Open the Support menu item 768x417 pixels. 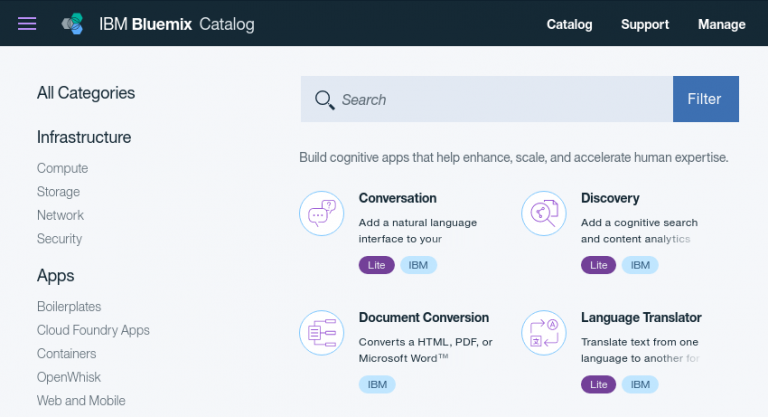click(645, 25)
